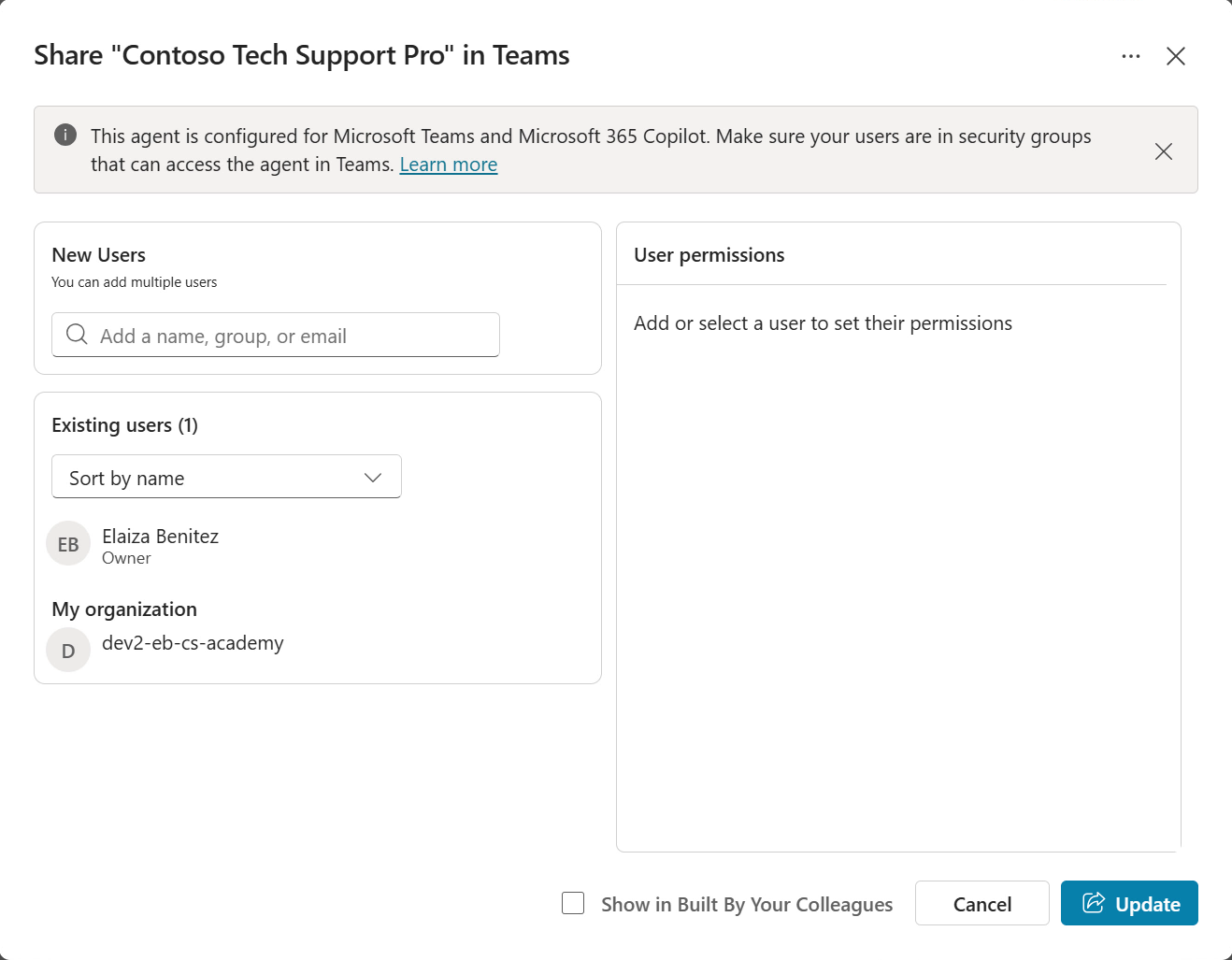Dismiss the security groups info banner
Image resolution: width=1232 pixels, height=960 pixels.
1164,151
